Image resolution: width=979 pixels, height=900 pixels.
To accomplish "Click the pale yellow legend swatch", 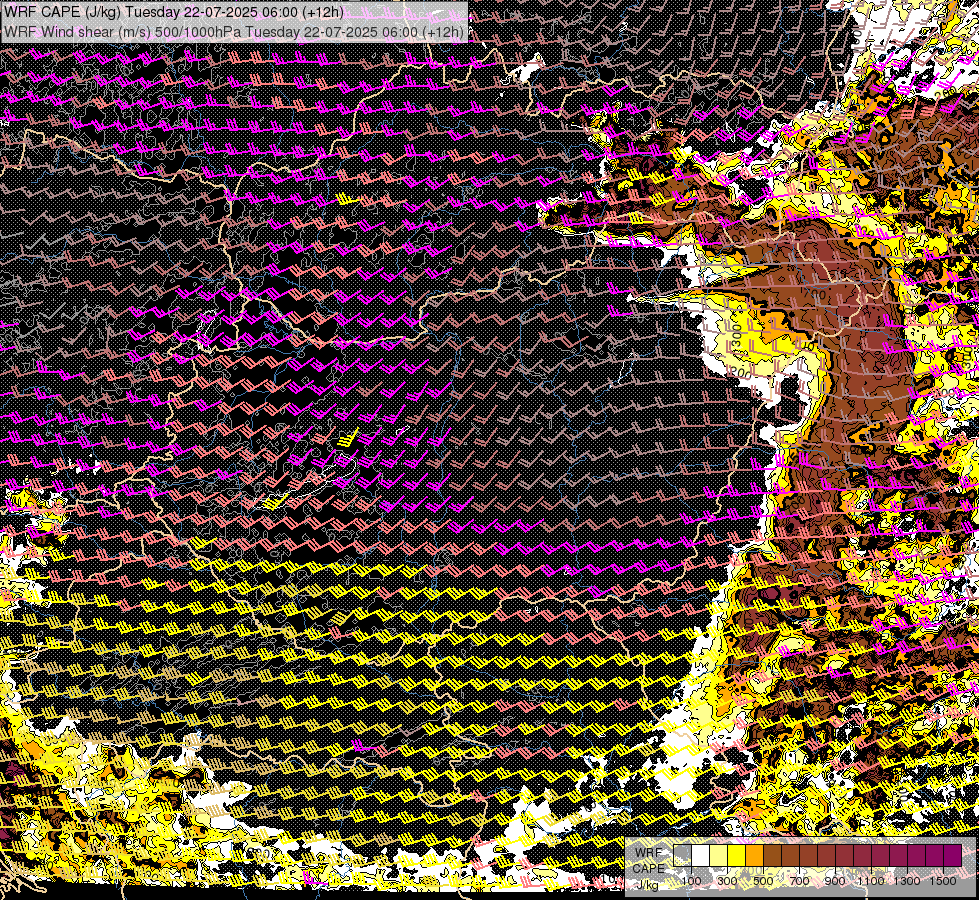I will click(719, 855).
